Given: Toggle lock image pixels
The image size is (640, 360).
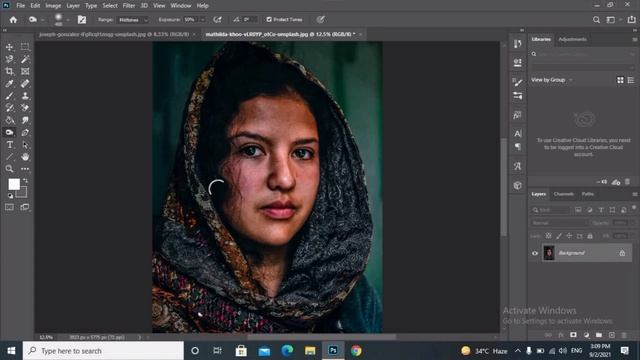Looking at the screenshot, I should tap(559, 236).
